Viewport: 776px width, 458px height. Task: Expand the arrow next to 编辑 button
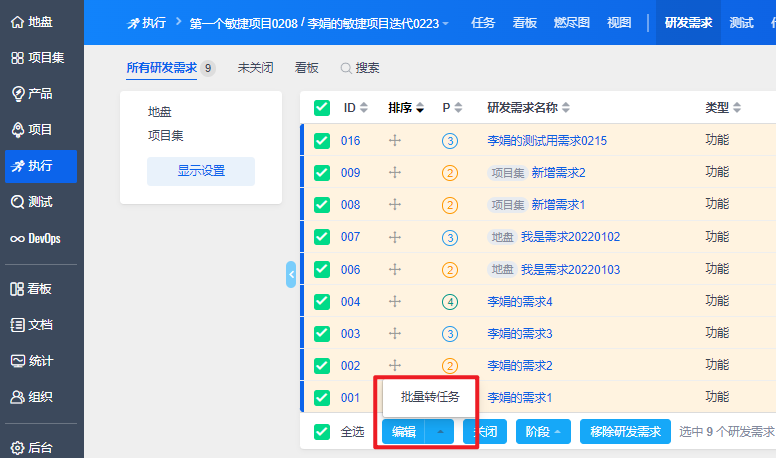[x=439, y=432]
